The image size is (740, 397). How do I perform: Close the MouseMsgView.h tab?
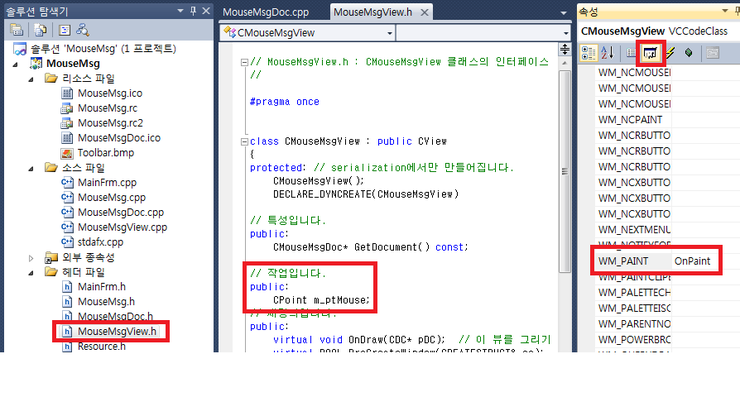tap(424, 12)
